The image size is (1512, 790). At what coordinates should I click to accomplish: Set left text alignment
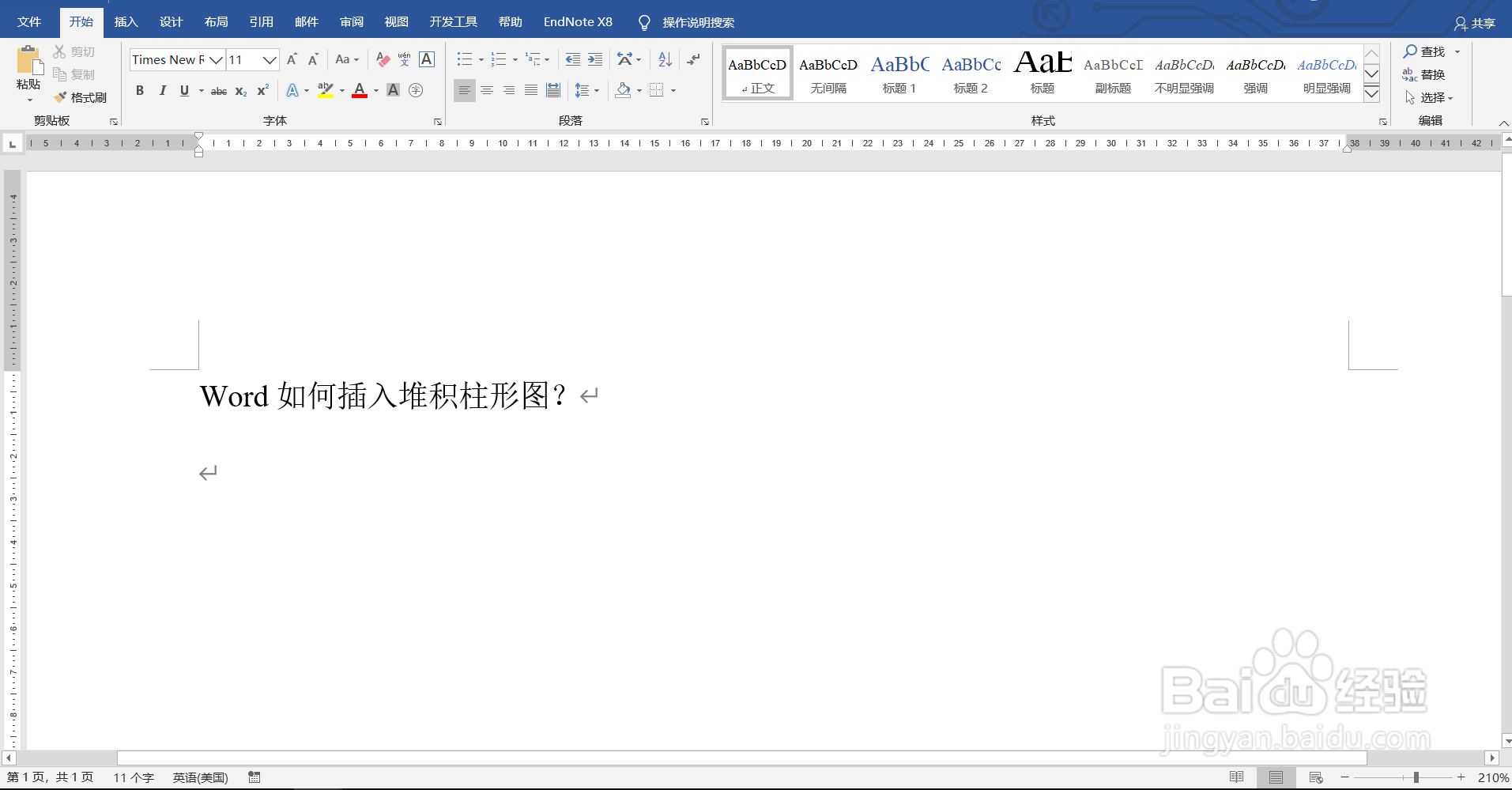coord(465,90)
